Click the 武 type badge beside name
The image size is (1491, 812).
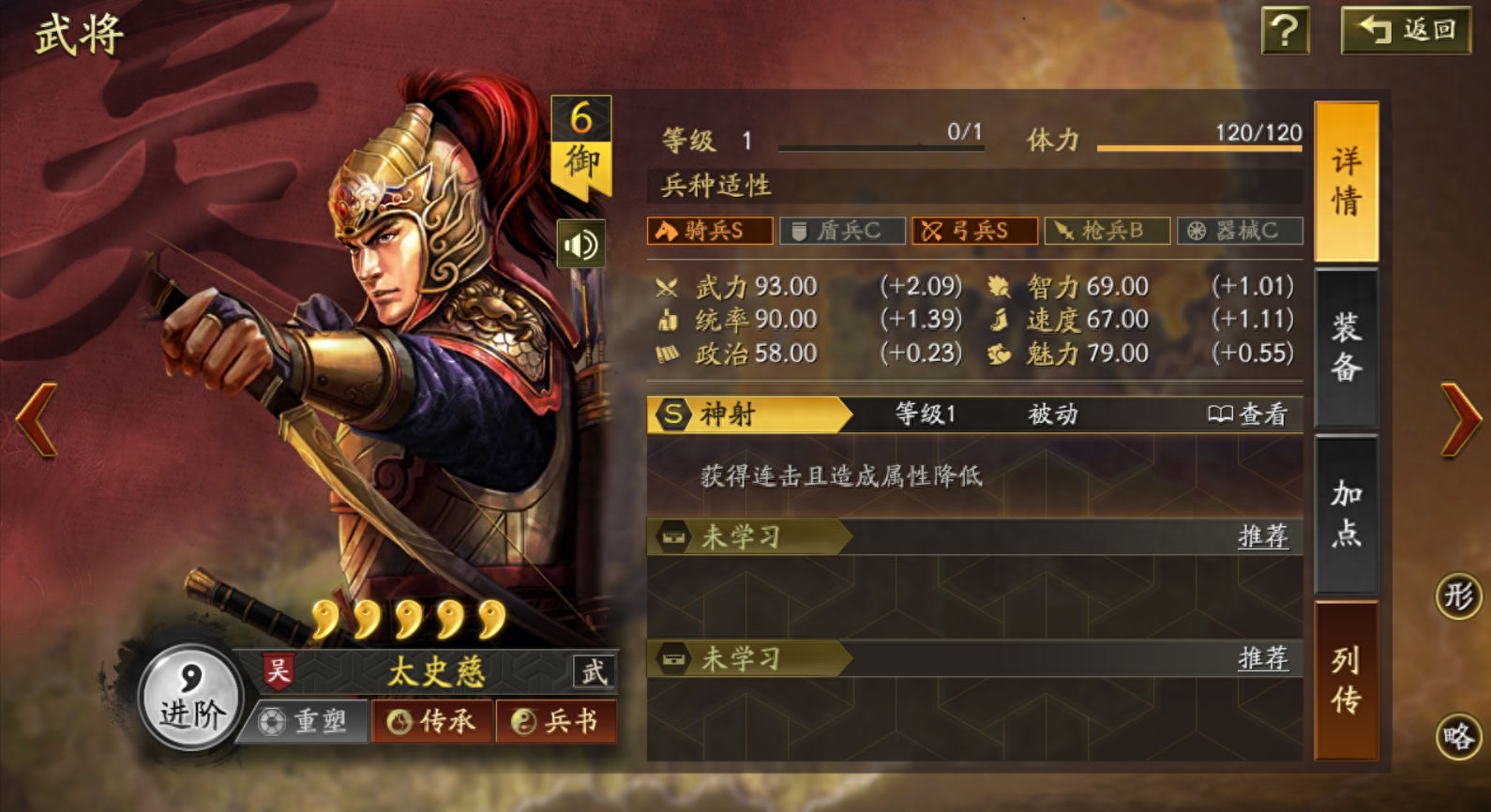594,671
